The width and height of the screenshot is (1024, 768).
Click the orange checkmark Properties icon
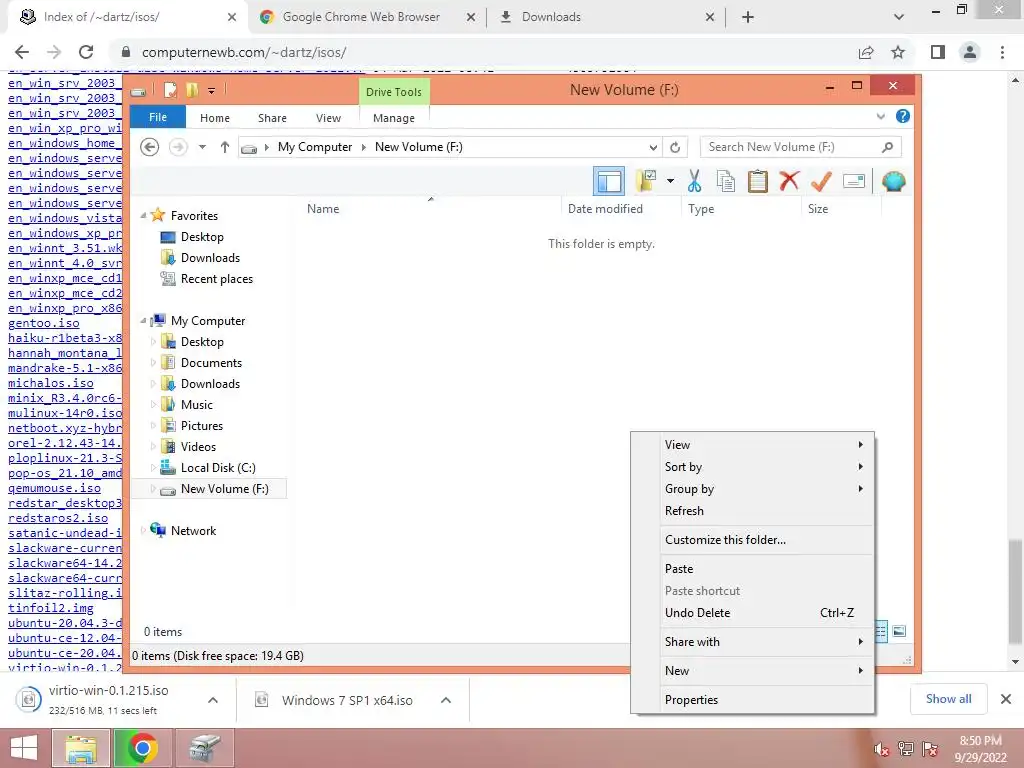821,181
